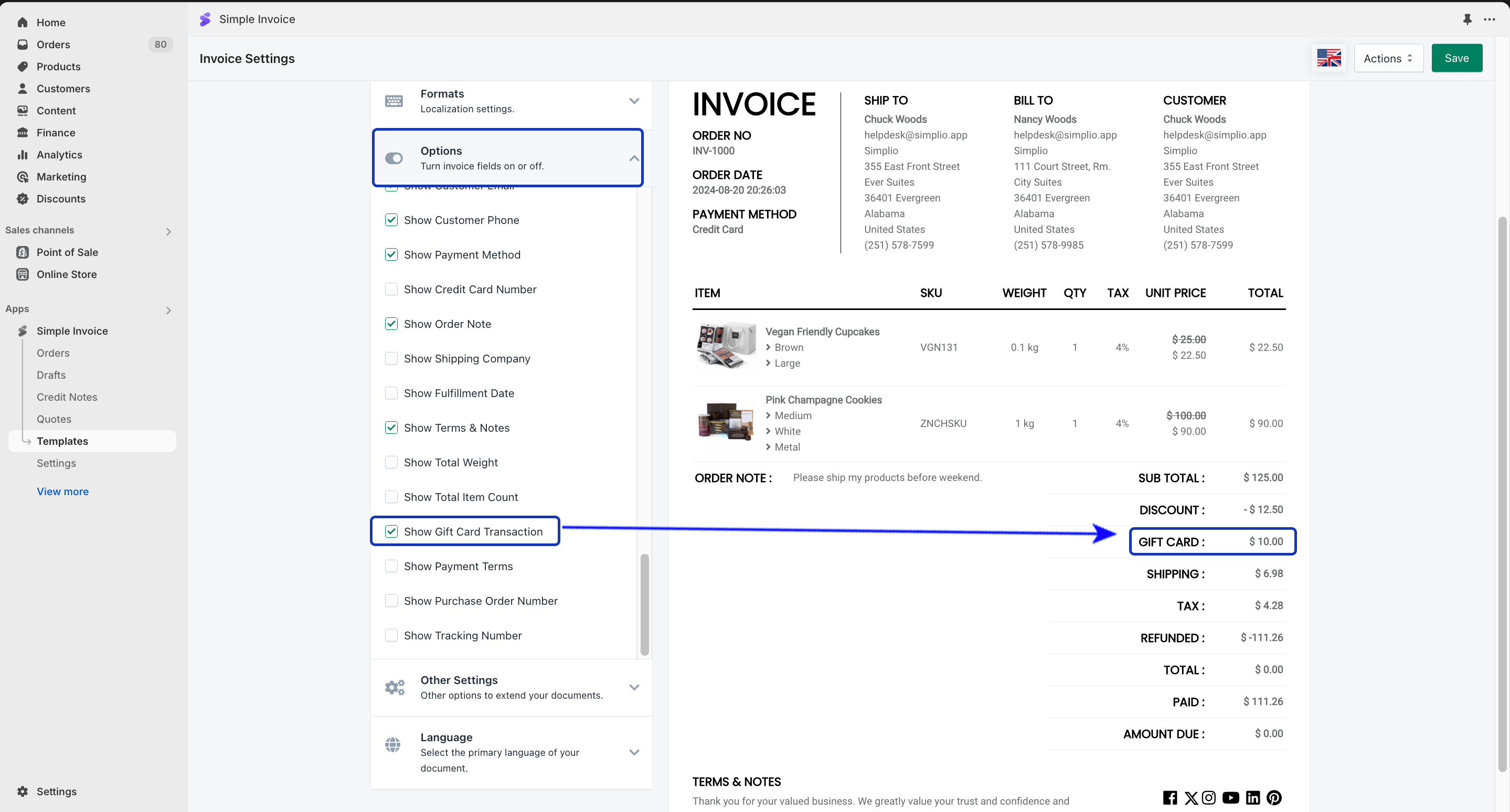
Task: Click the Simple Invoice app logo
Action: click(x=205, y=19)
